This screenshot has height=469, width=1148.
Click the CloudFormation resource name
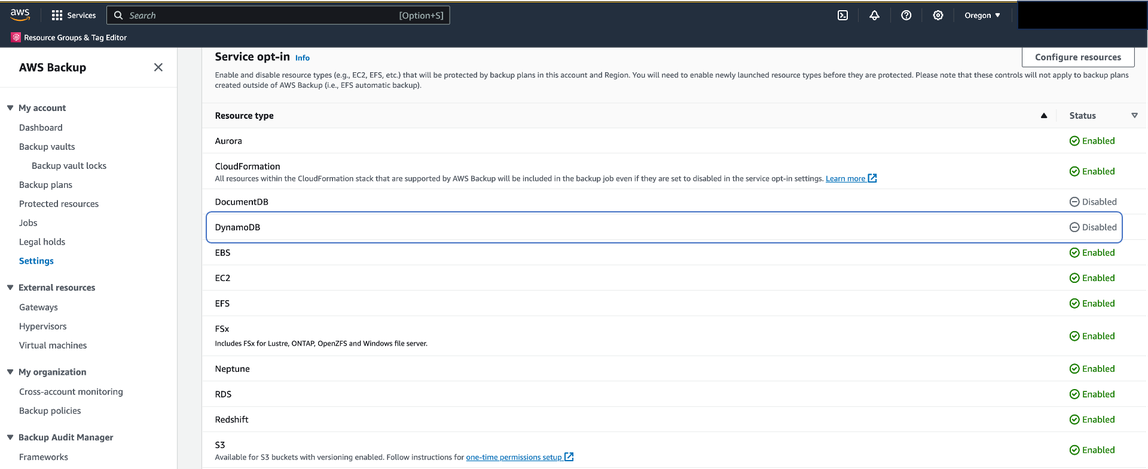(x=247, y=166)
